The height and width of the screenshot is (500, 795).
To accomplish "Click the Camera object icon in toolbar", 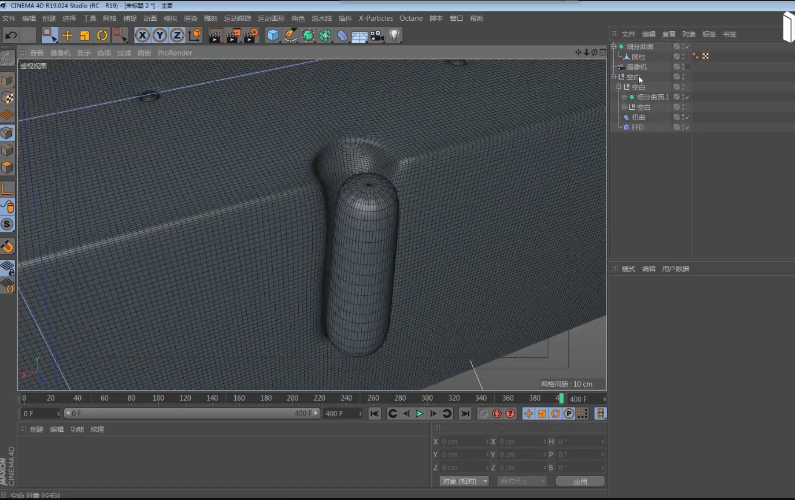I will click(x=377, y=35).
